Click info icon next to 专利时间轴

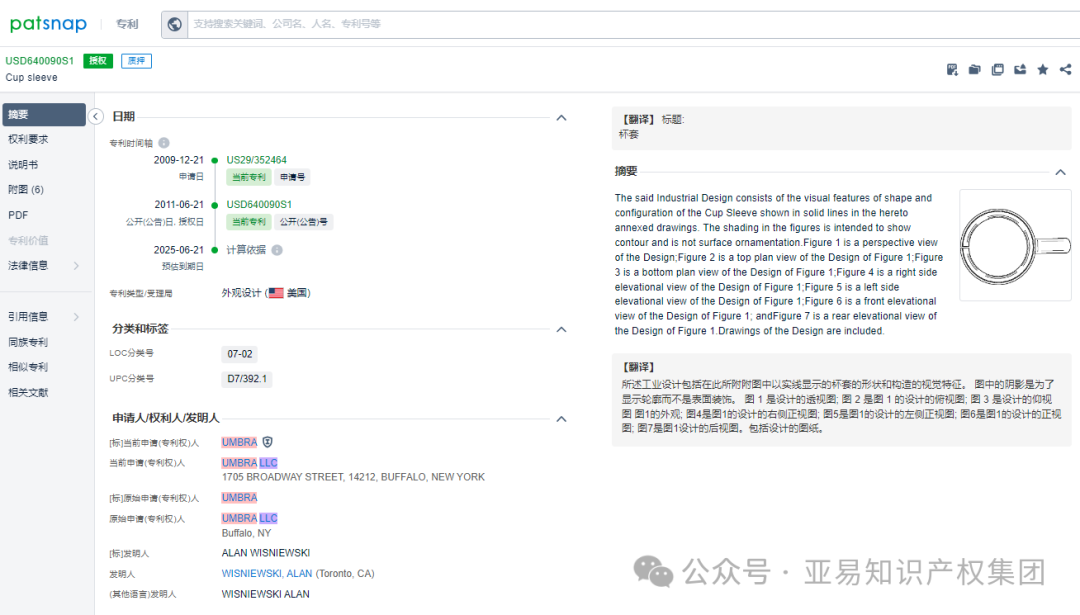[x=164, y=143]
